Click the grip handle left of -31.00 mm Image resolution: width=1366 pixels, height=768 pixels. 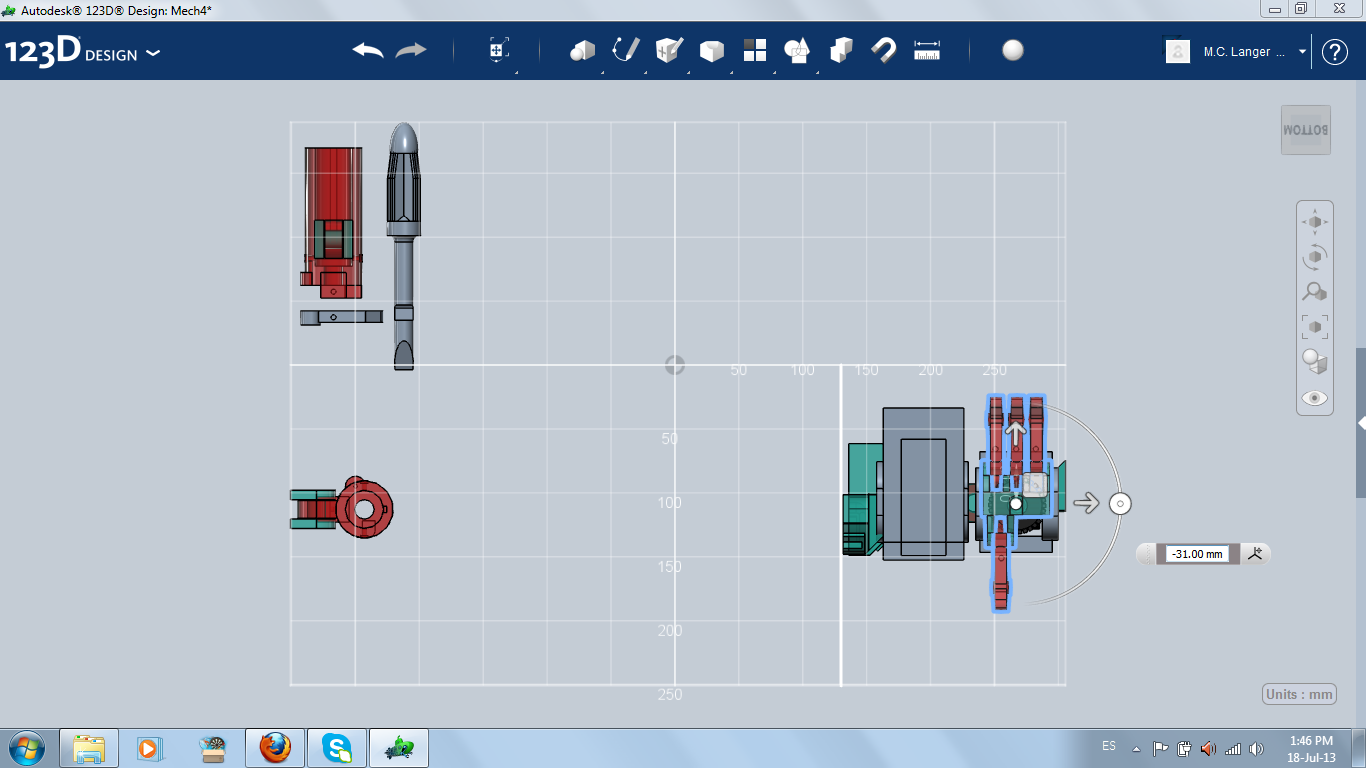[x=1146, y=554]
